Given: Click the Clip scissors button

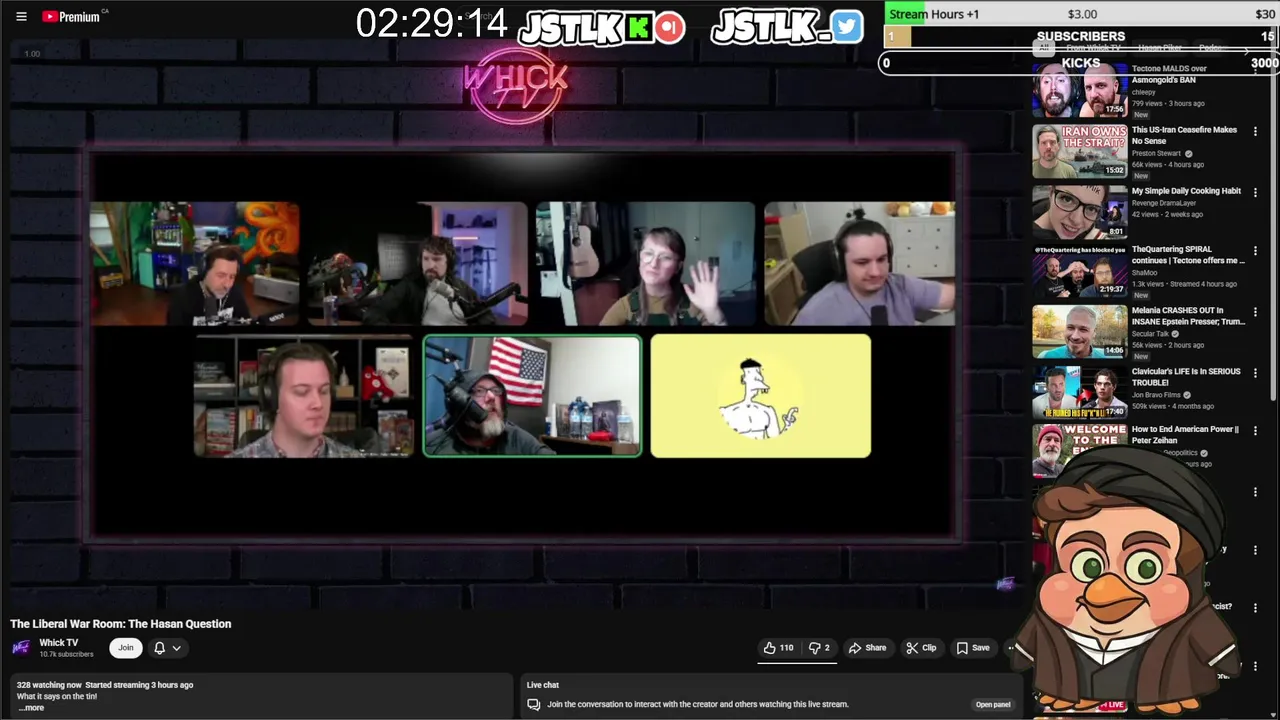Looking at the screenshot, I should pyautogui.click(x=921, y=648).
